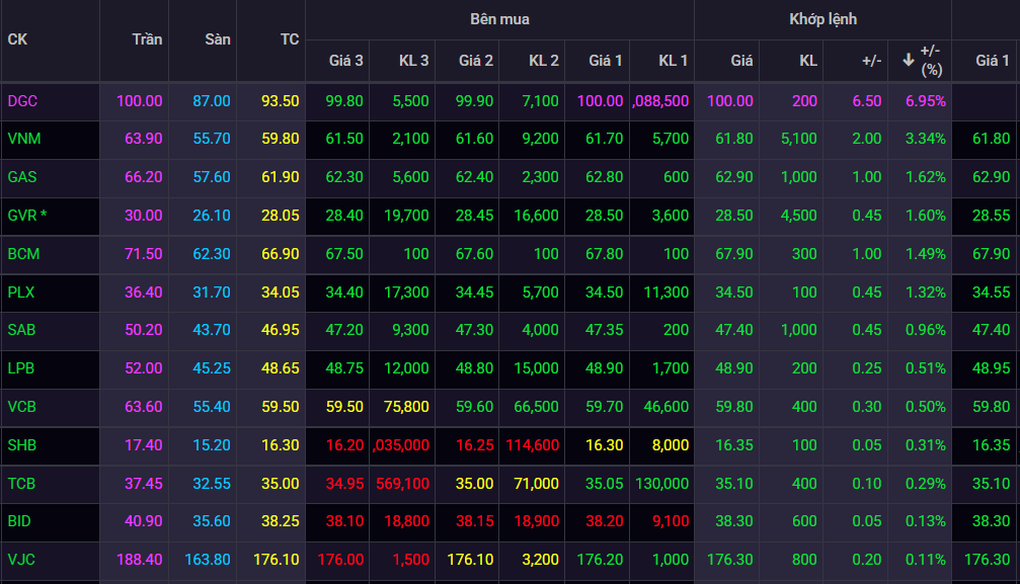1020x584 pixels.
Task: Open the PLX stock symbol
Action: 22,292
